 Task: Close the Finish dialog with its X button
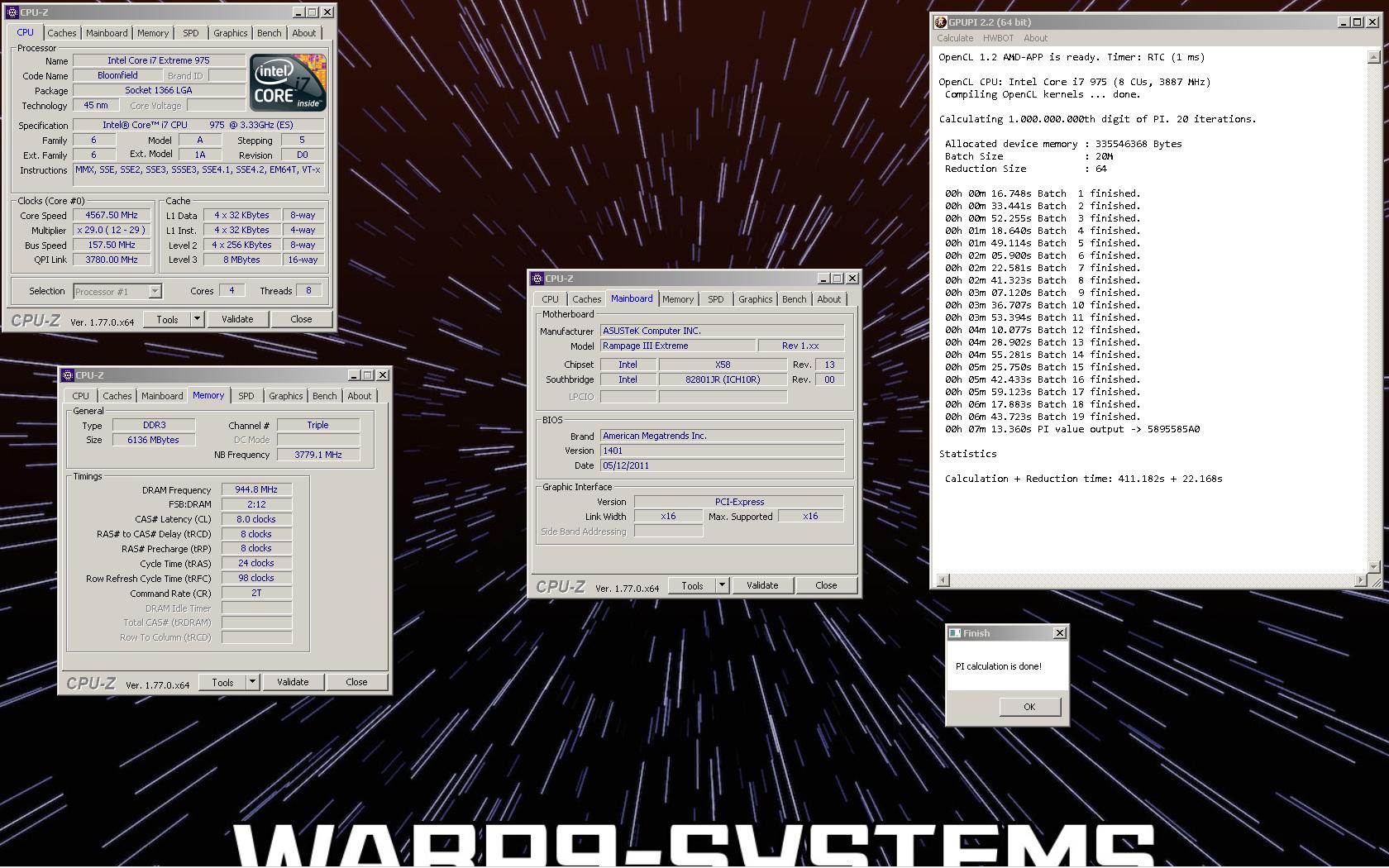click(1060, 633)
